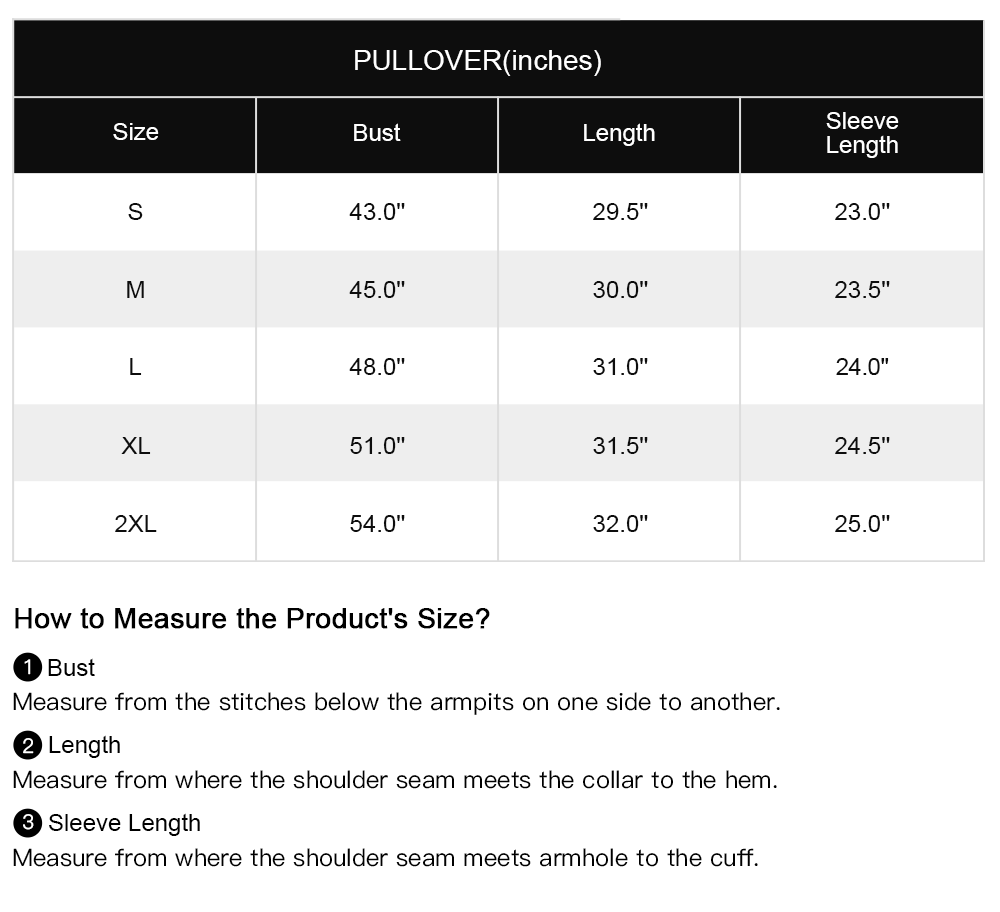Select the S size row label
The height and width of the screenshot is (912, 1000).
tap(135, 212)
